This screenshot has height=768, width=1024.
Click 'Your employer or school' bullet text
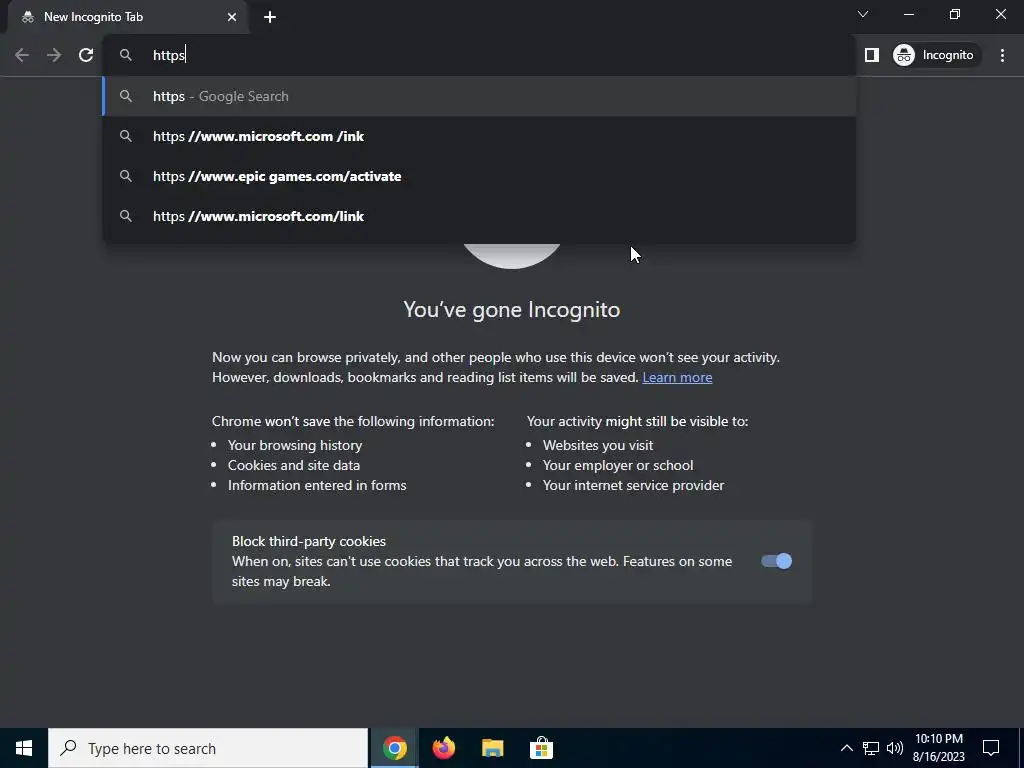[x=618, y=466]
